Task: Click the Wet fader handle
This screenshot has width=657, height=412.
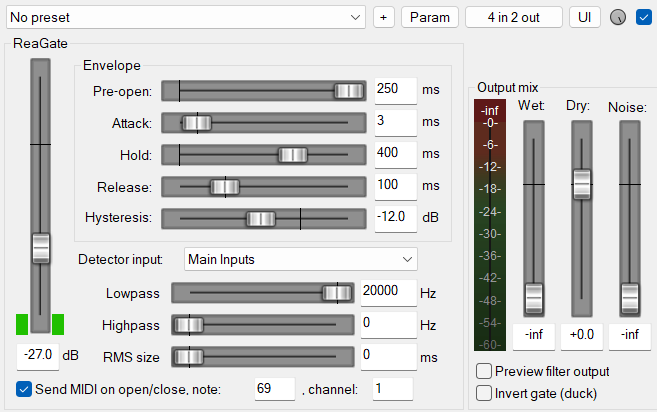Action: coord(534,298)
